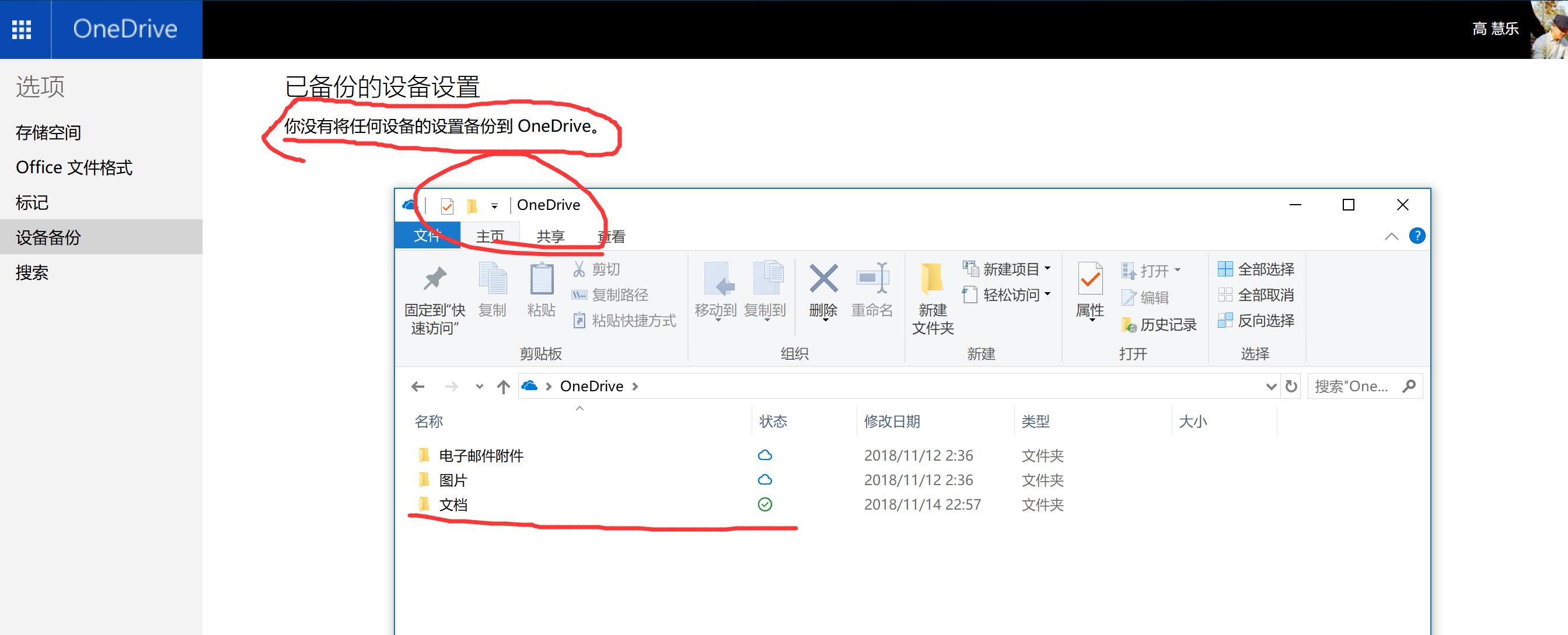Click the 搜索"One..." search box
1568x635 pixels.
pyautogui.click(x=1366, y=386)
